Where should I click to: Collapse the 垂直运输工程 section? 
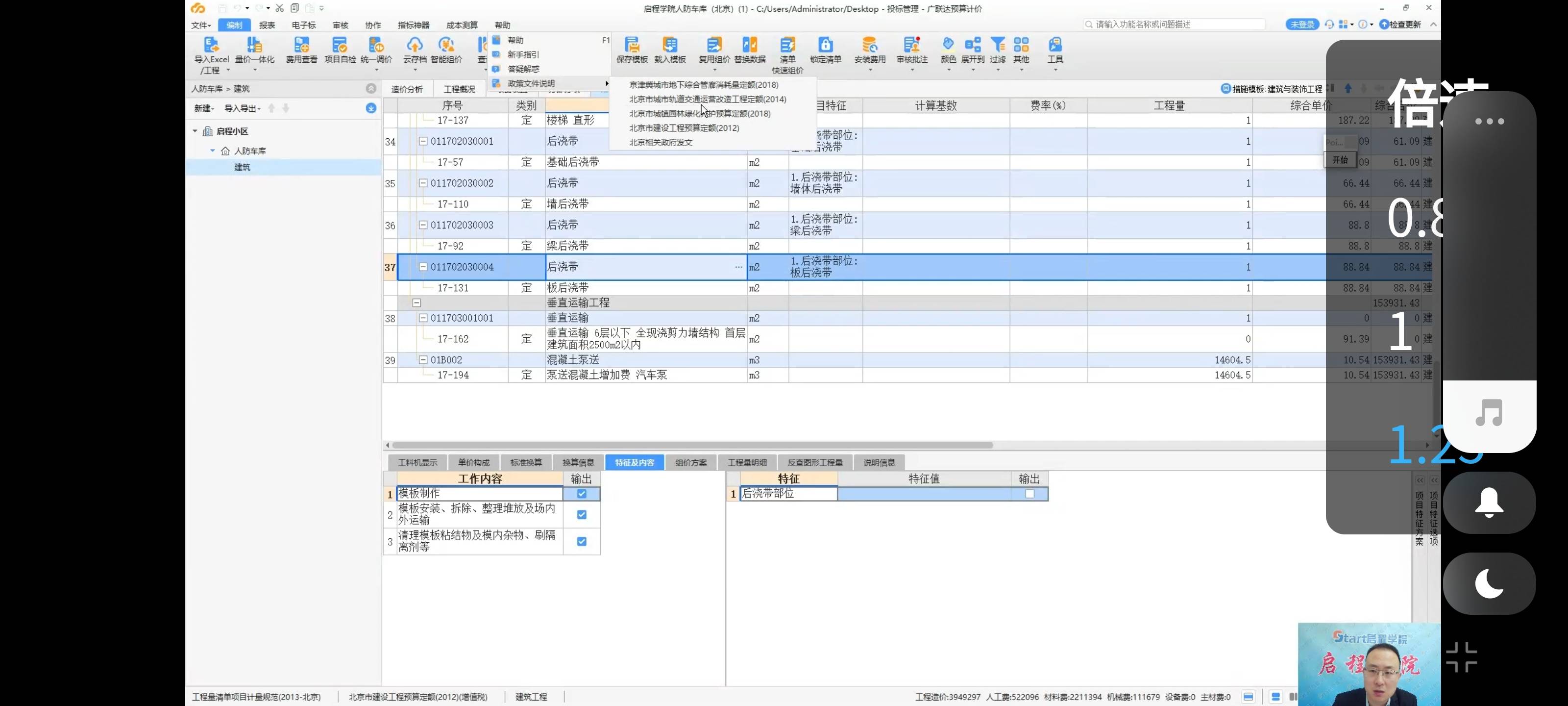[x=416, y=302]
